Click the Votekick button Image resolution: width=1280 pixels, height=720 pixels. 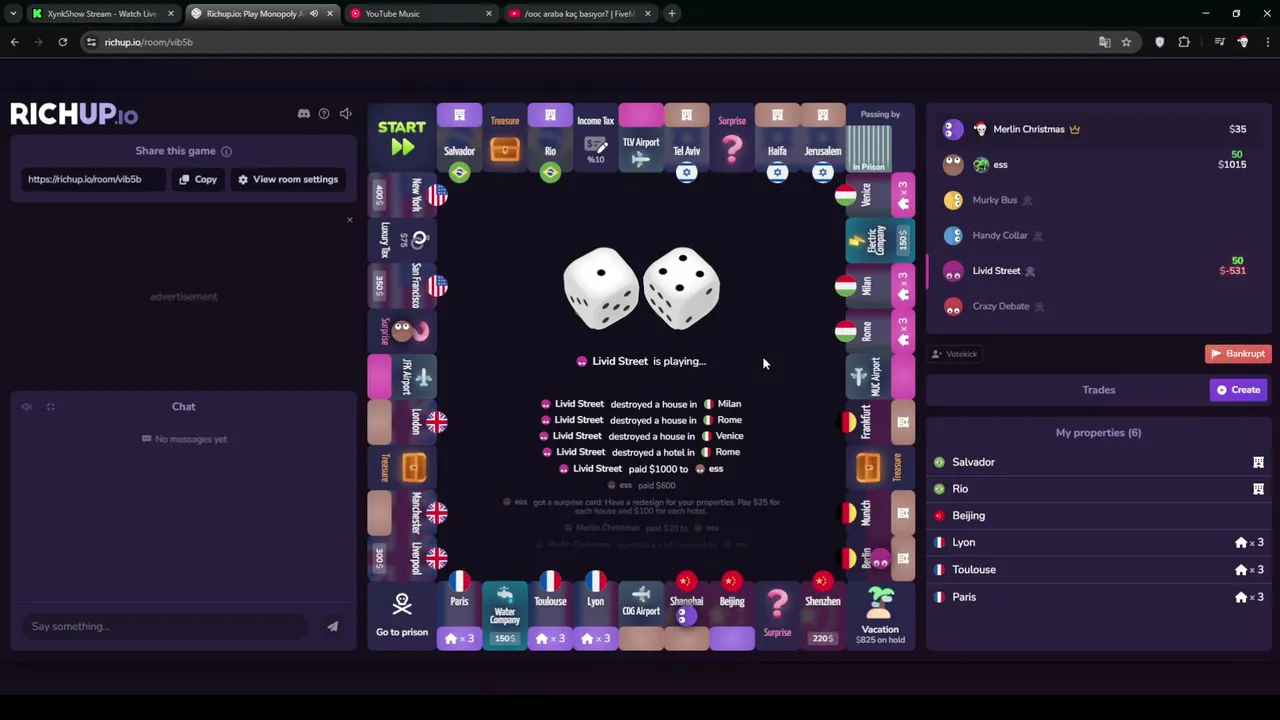pyautogui.click(x=955, y=354)
